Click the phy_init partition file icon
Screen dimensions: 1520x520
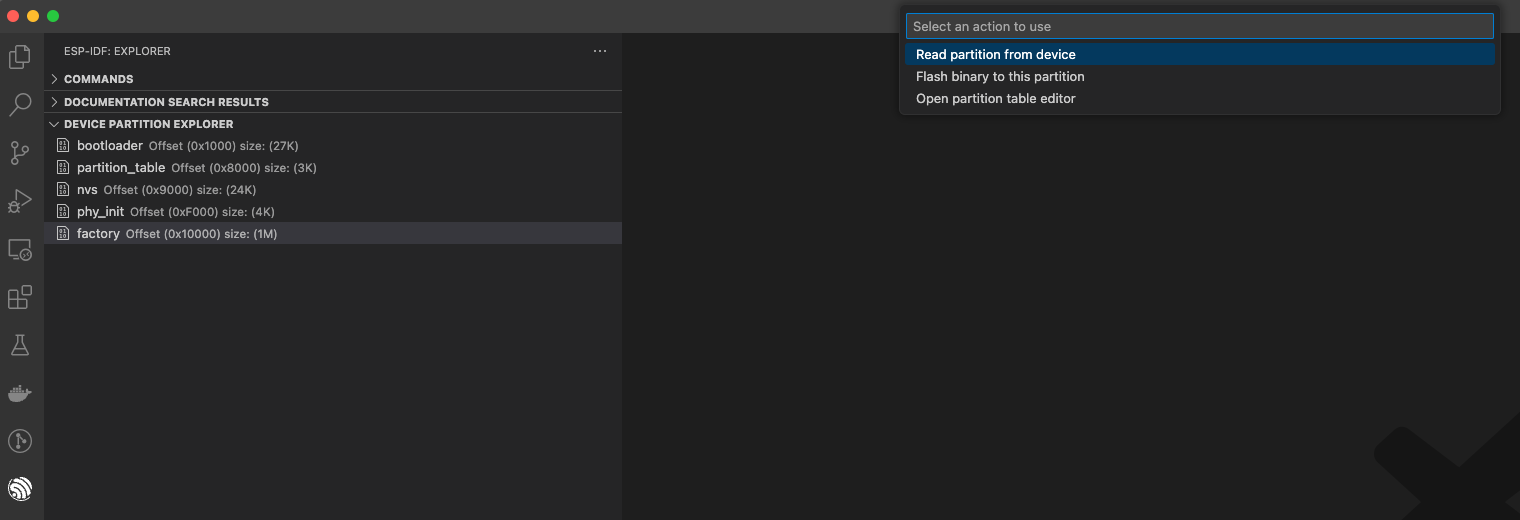pos(63,212)
